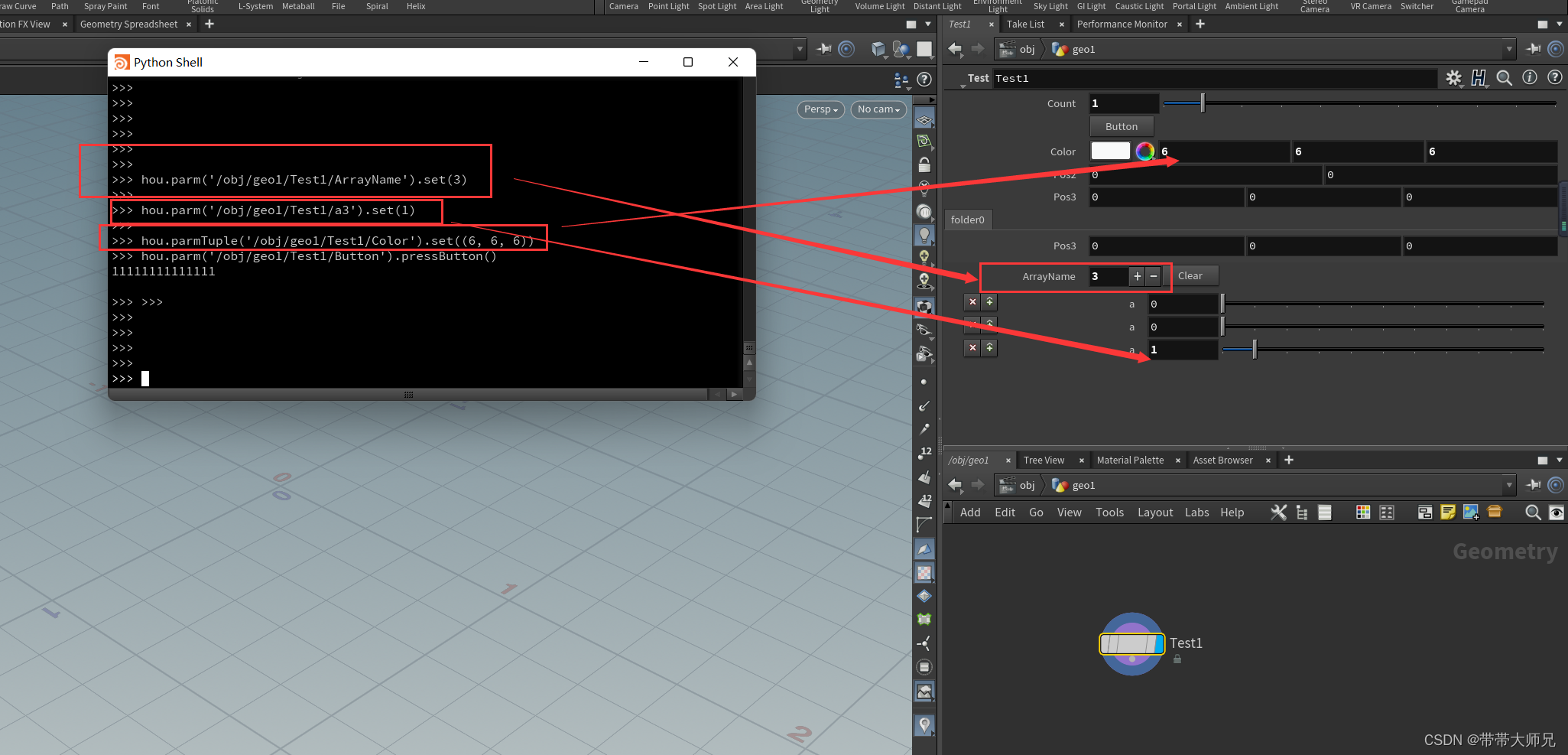Remove ArrayName instance with minus button
The width and height of the screenshot is (1568, 755).
click(x=1154, y=276)
